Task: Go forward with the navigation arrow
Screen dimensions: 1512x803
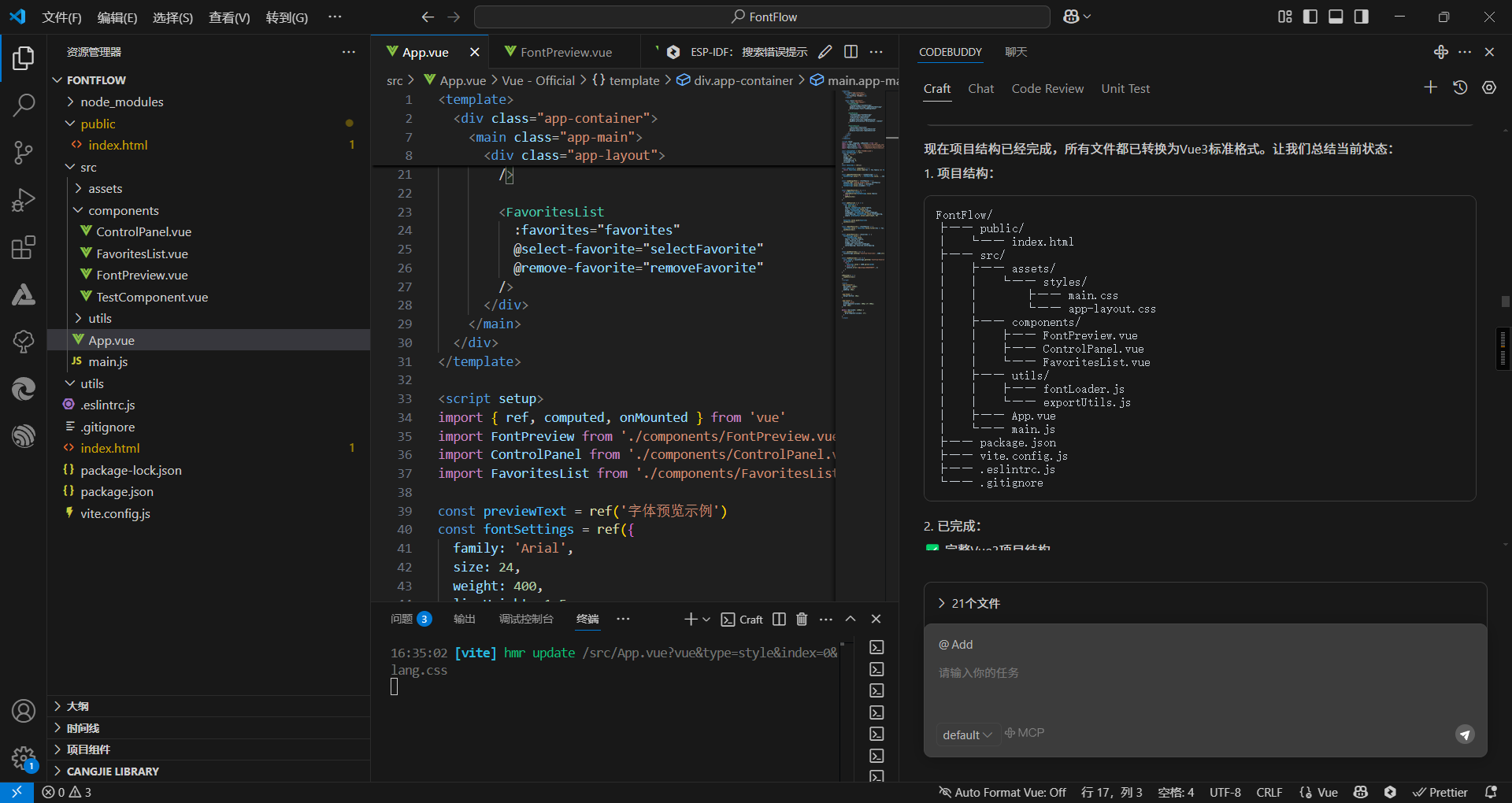Action: point(454,17)
